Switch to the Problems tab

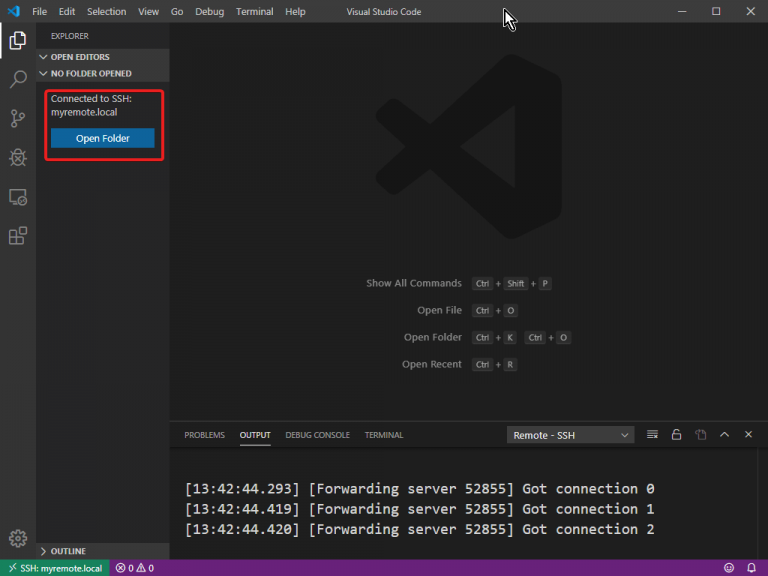pos(204,435)
